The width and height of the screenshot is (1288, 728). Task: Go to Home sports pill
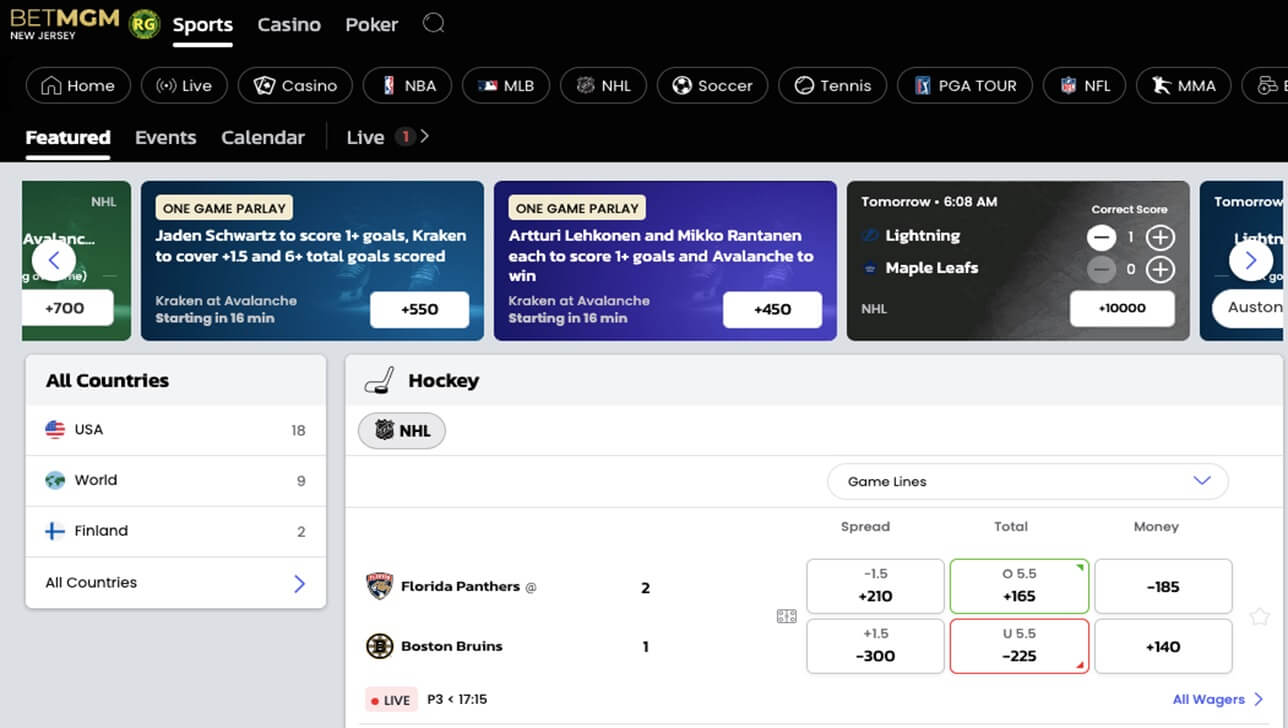click(x=78, y=86)
